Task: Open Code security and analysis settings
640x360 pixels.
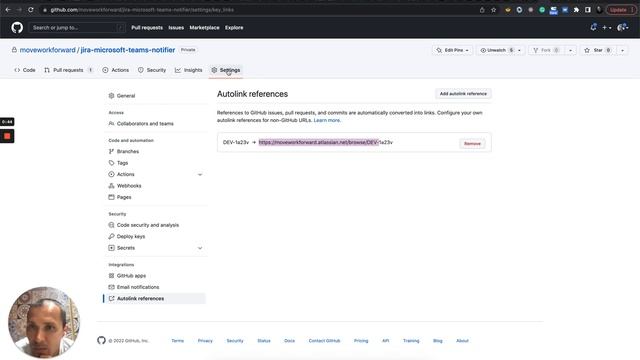Action: (148, 225)
